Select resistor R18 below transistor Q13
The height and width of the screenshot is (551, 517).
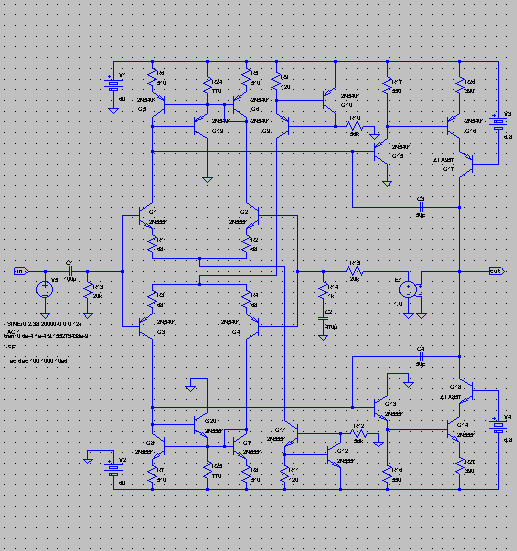[387, 474]
